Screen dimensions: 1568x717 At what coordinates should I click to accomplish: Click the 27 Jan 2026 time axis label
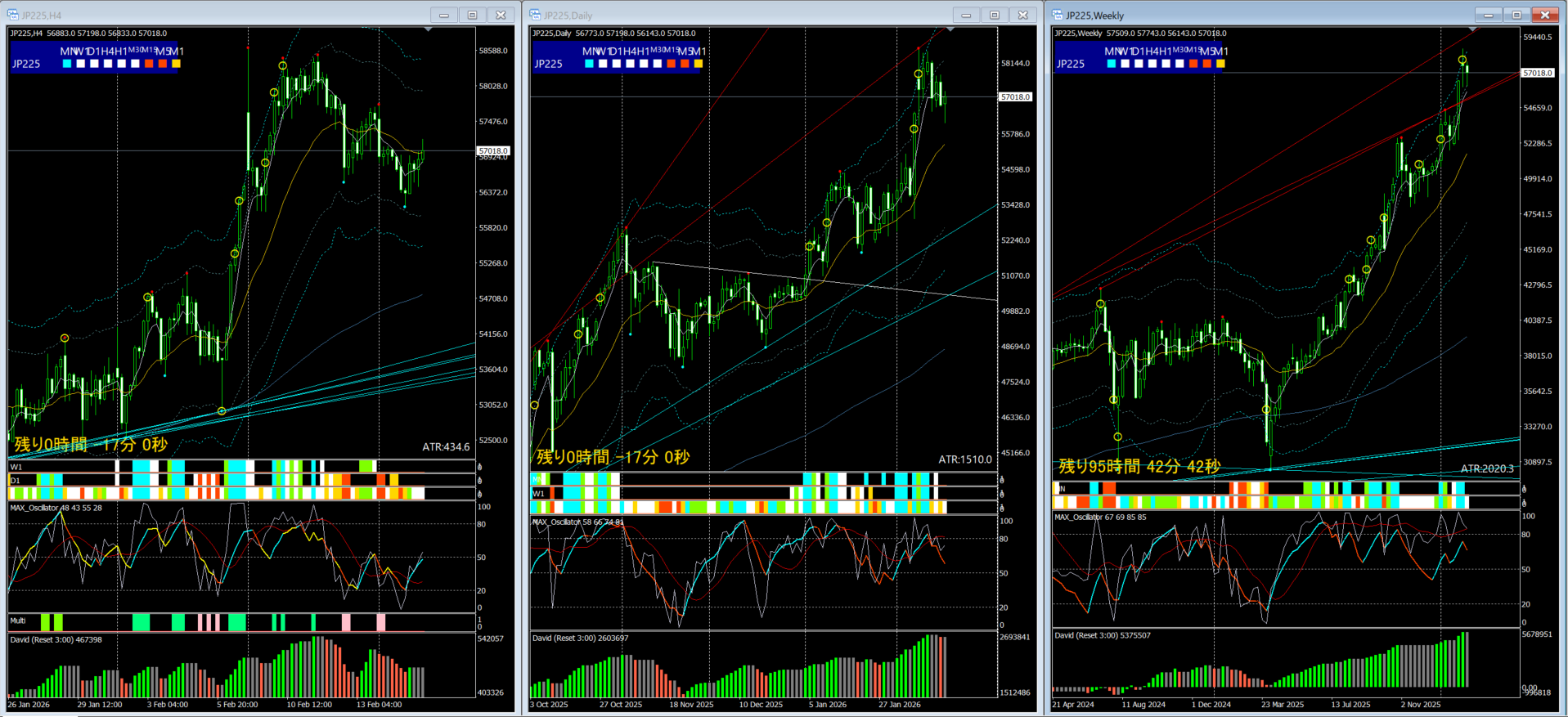click(900, 704)
